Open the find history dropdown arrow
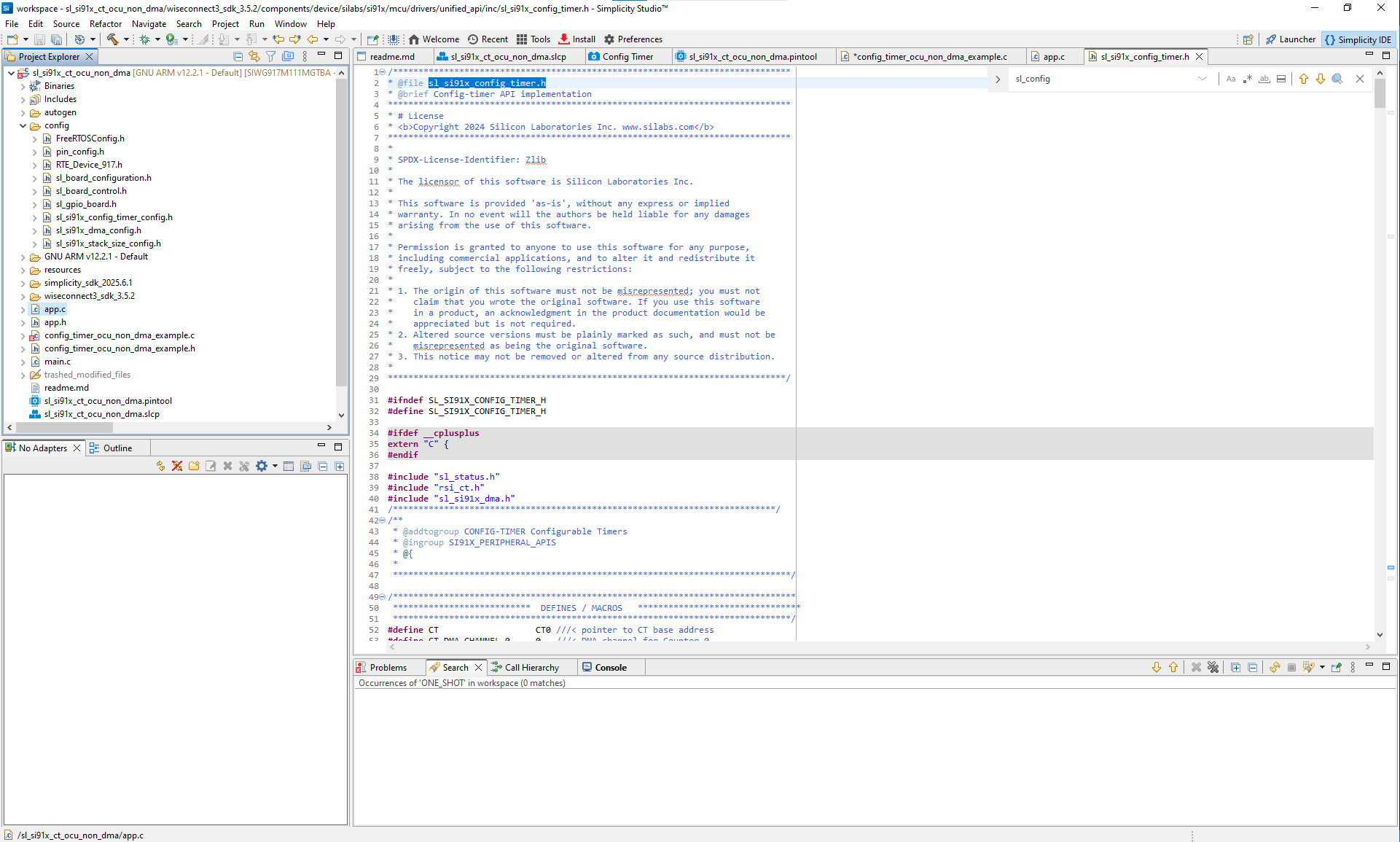Image resolution: width=1400 pixels, height=842 pixels. click(1202, 79)
